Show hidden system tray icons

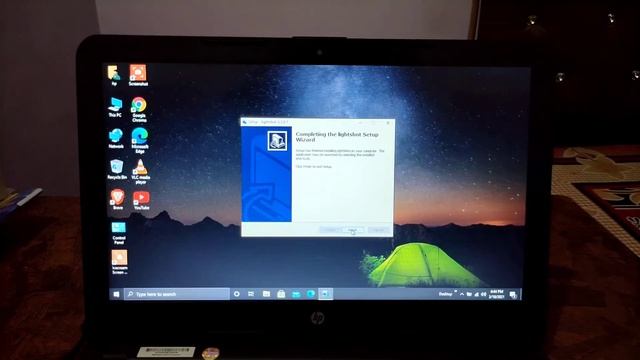coord(462,294)
